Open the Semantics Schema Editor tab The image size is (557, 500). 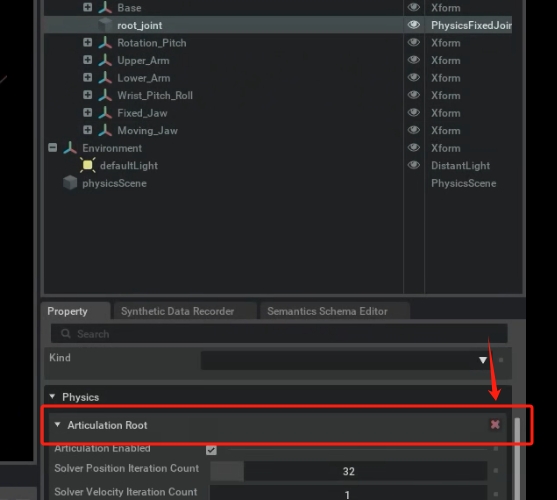click(327, 311)
